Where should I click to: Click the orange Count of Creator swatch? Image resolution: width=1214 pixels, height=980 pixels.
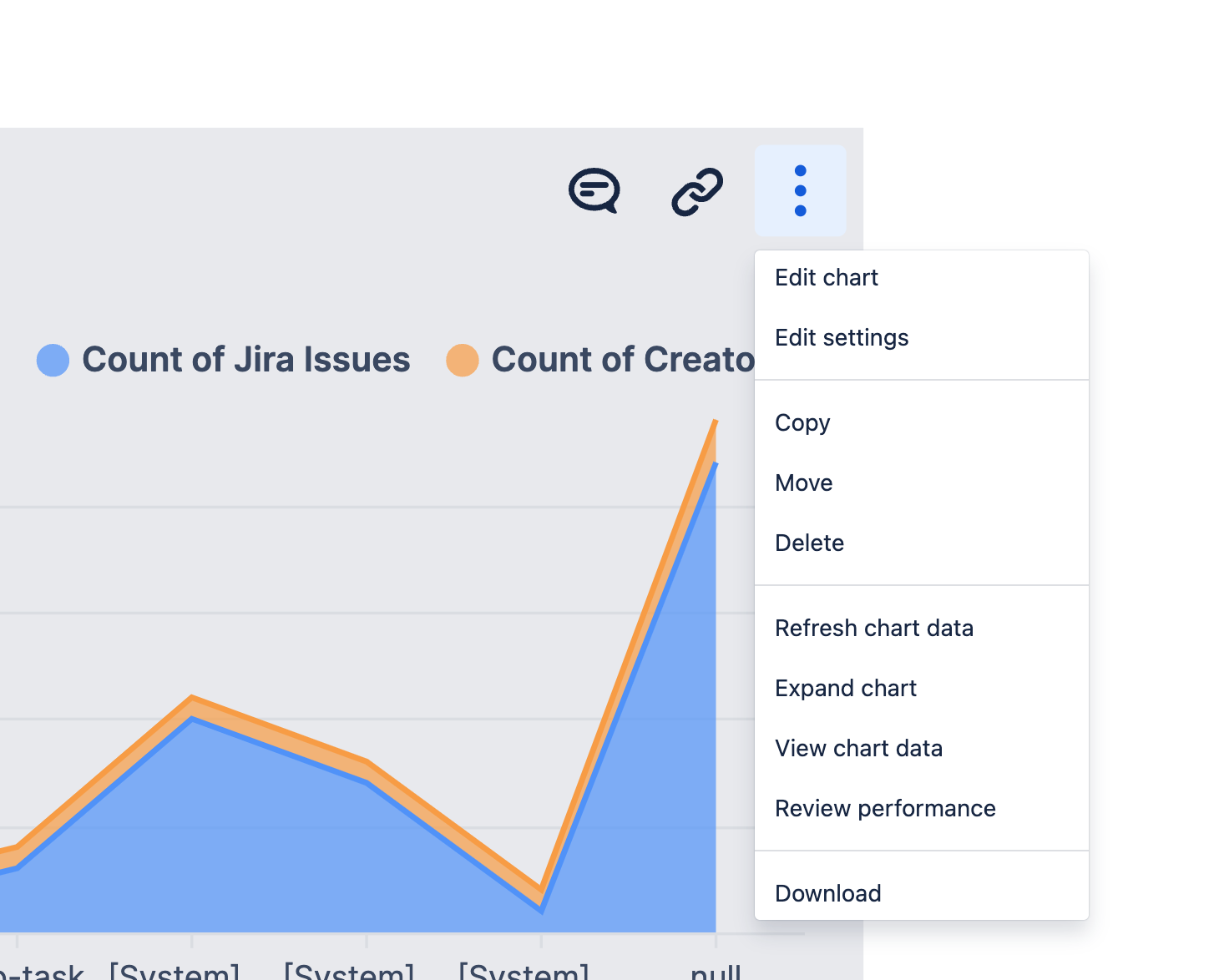click(462, 359)
